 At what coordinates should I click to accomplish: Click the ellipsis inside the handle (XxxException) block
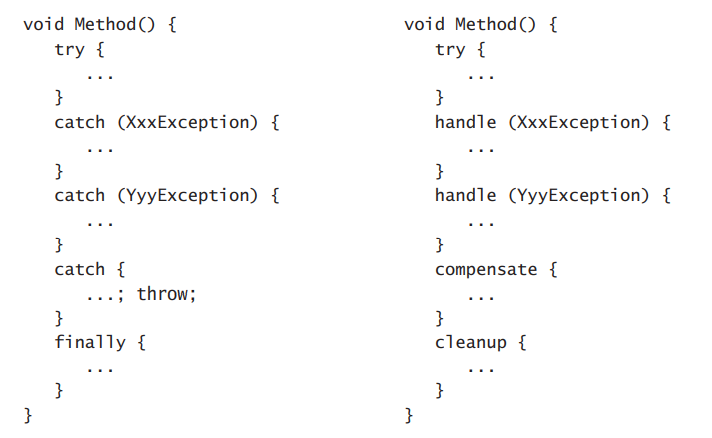click(x=481, y=147)
